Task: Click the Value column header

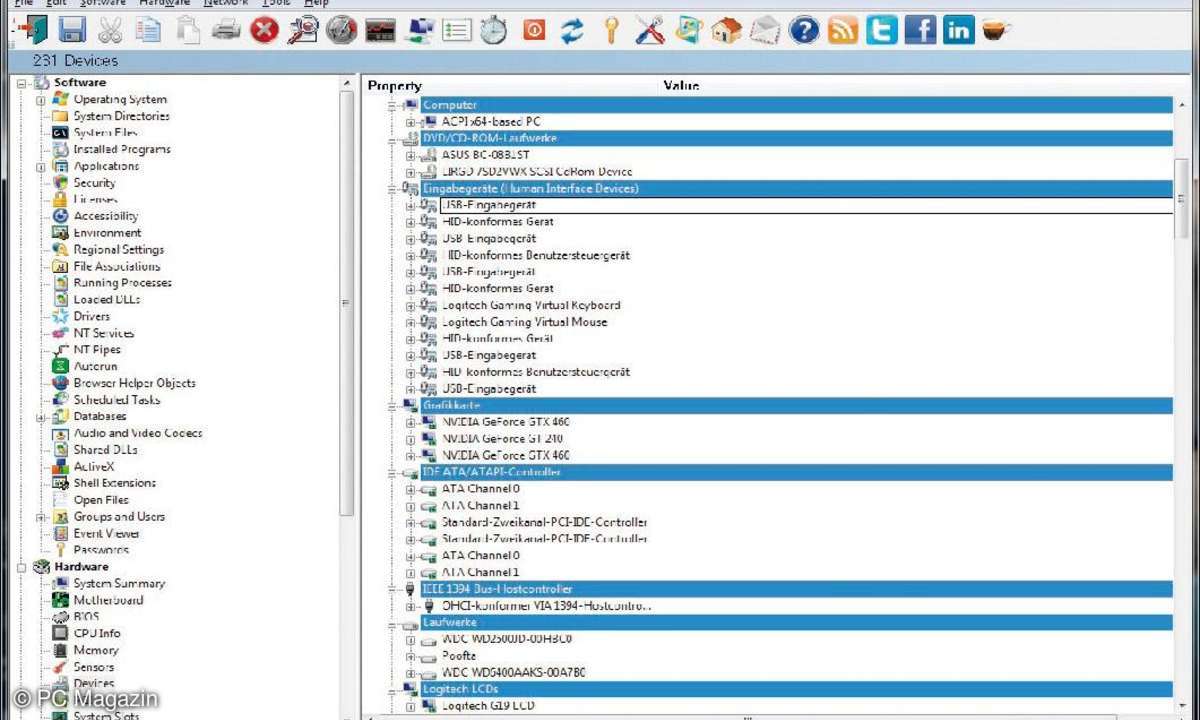Action: pyautogui.click(x=681, y=86)
